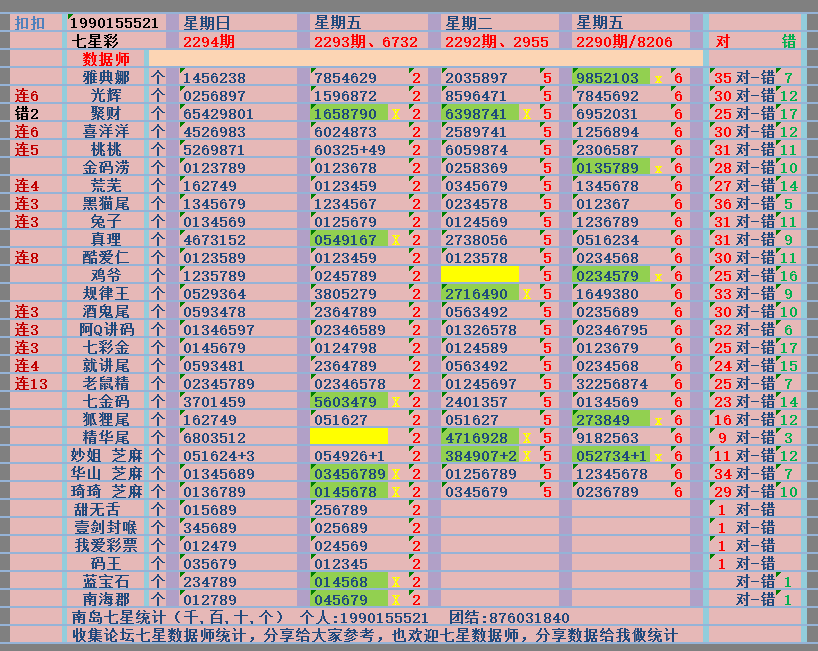Click the hourglass marker beside 6398741
The width and height of the screenshot is (818, 651).
(526, 114)
